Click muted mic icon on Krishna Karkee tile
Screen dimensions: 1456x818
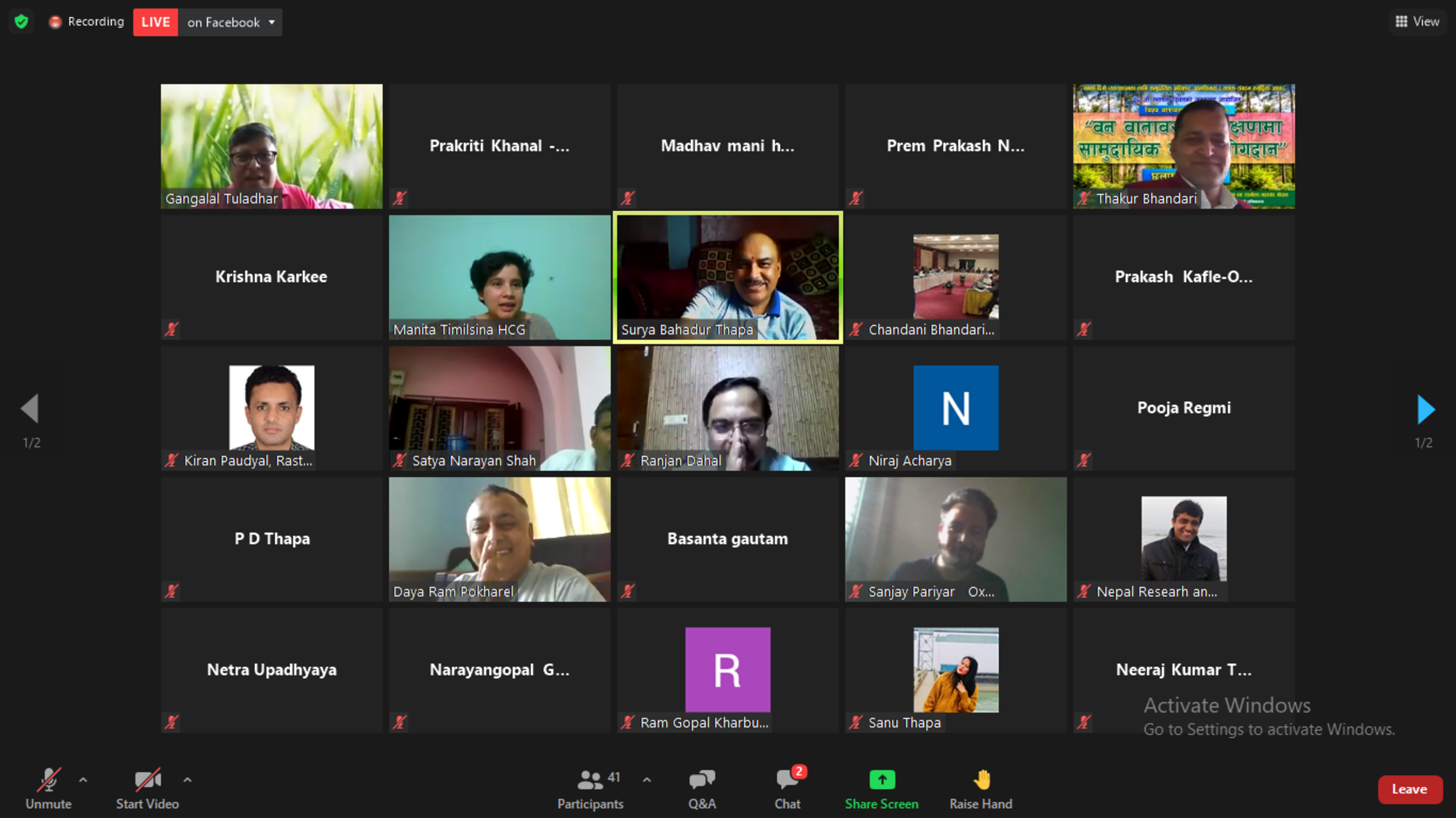(172, 329)
